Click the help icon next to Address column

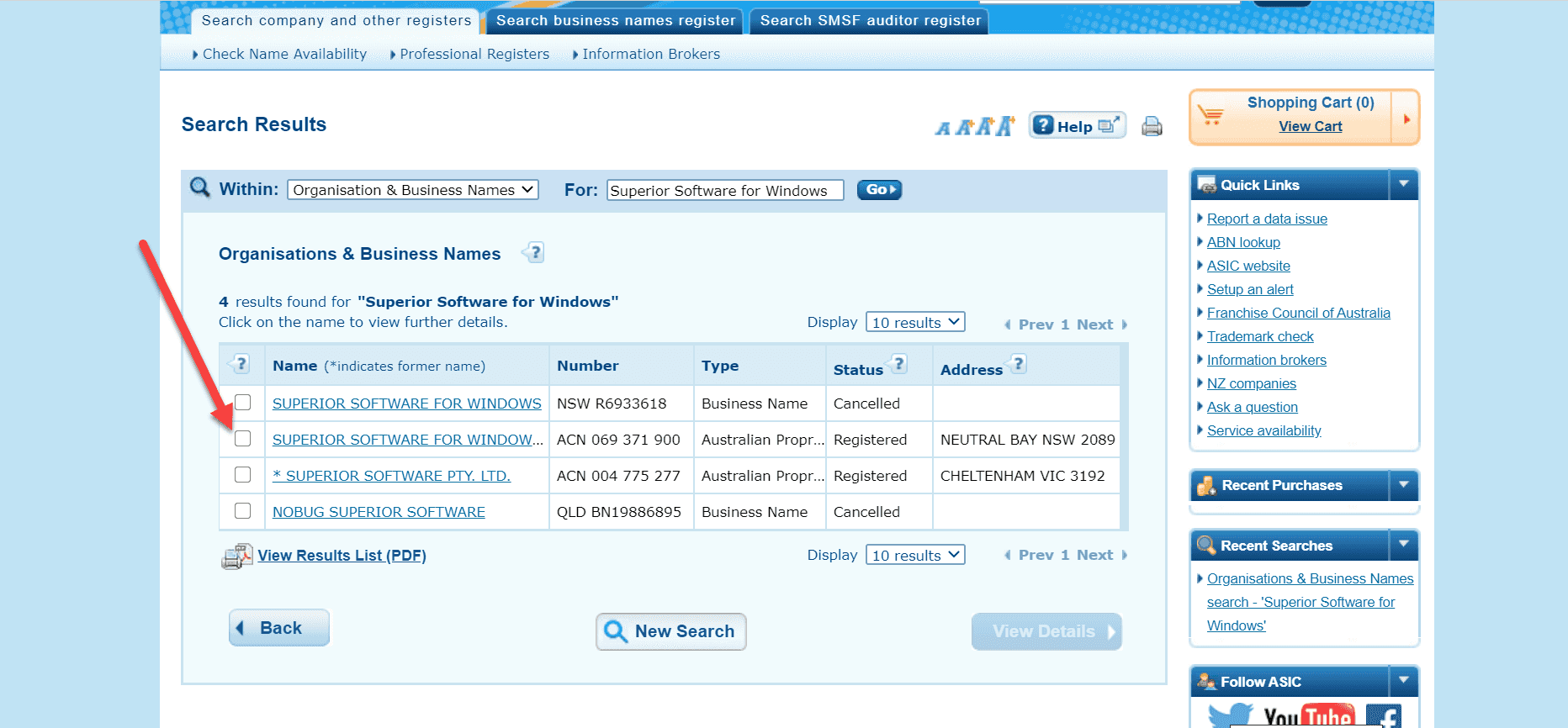(x=1019, y=364)
